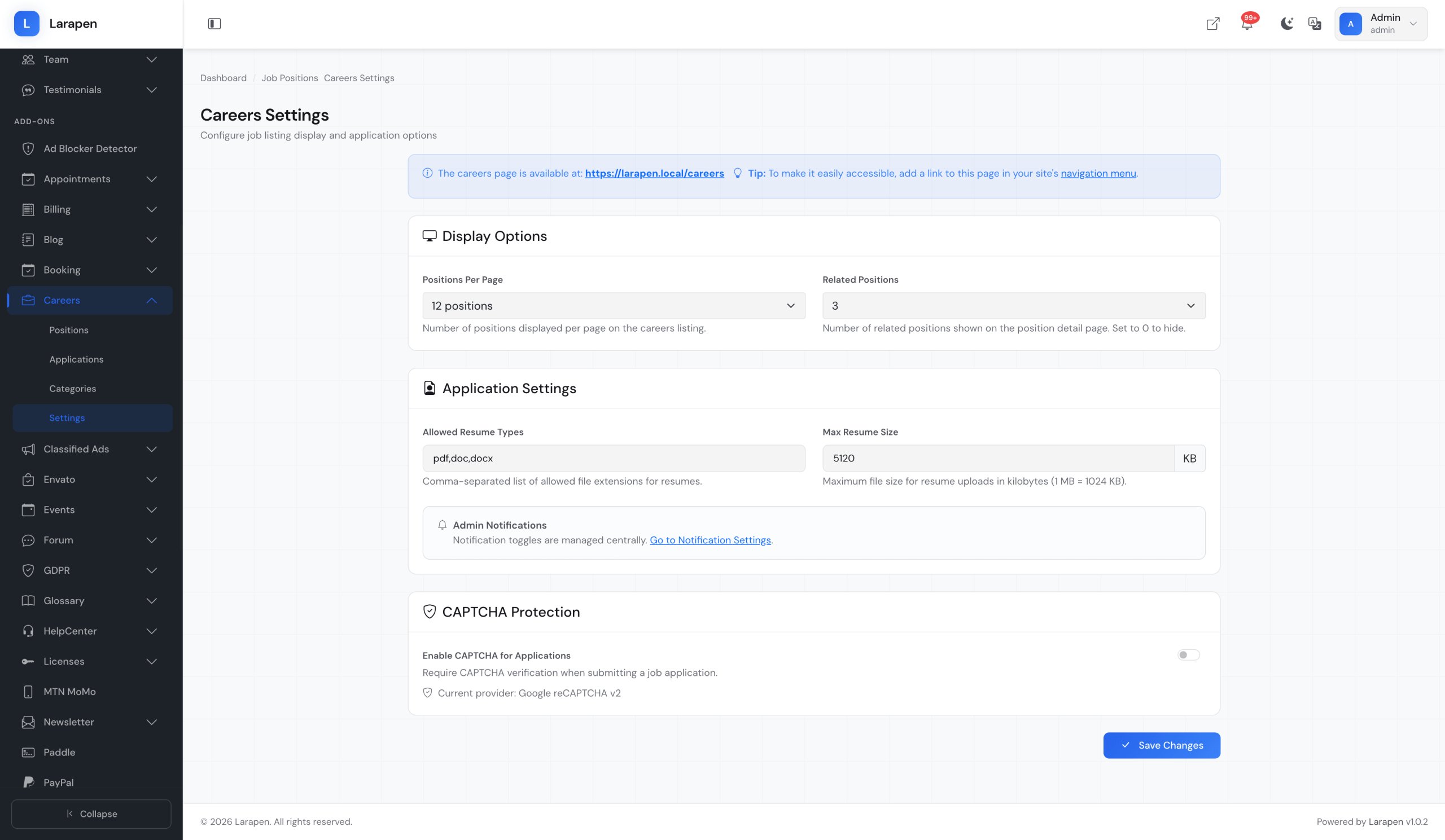Image resolution: width=1445 pixels, height=840 pixels.
Task: Open the Admin user account menu
Action: coord(1380,24)
